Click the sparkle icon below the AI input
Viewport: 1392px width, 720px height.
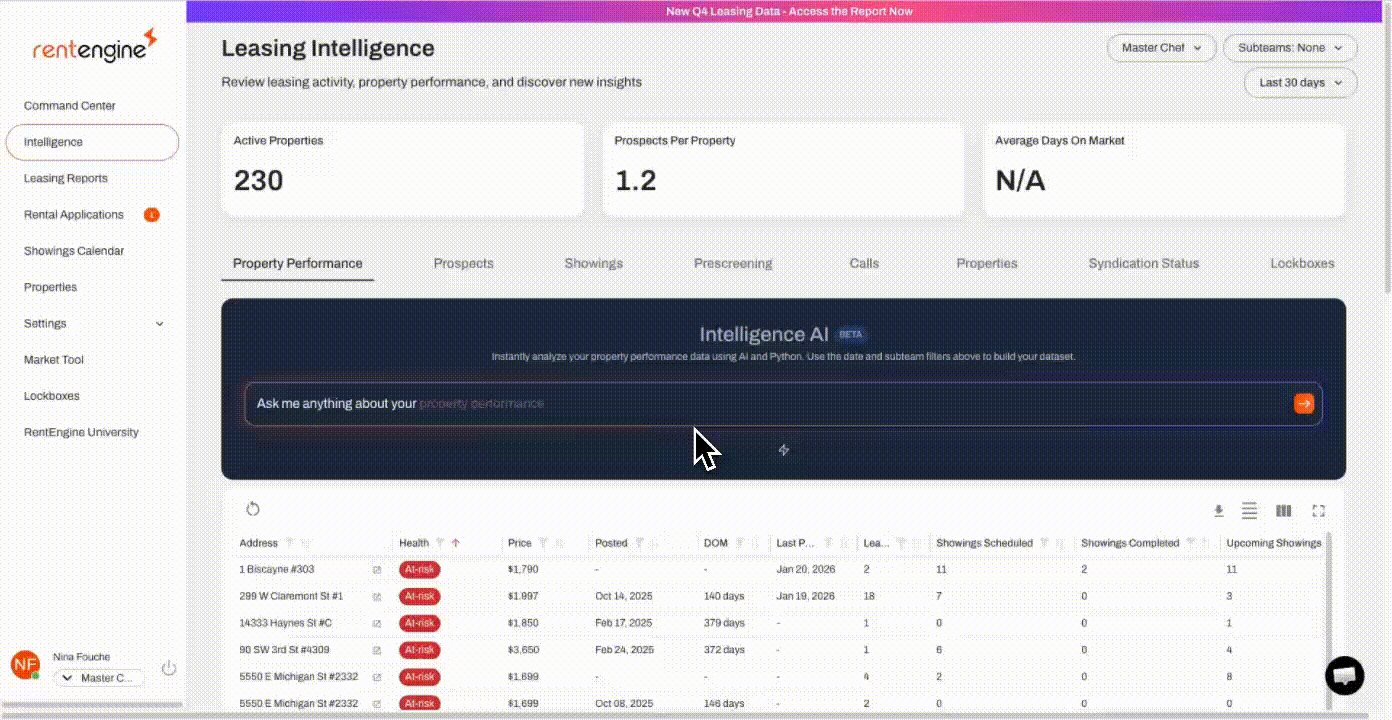(784, 450)
